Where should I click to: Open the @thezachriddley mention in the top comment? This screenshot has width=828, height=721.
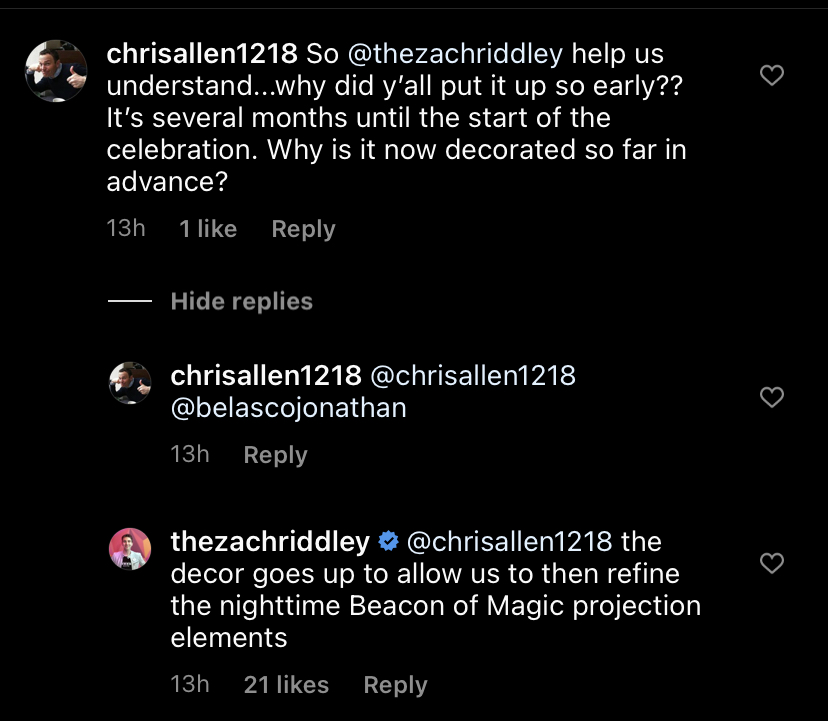(455, 54)
